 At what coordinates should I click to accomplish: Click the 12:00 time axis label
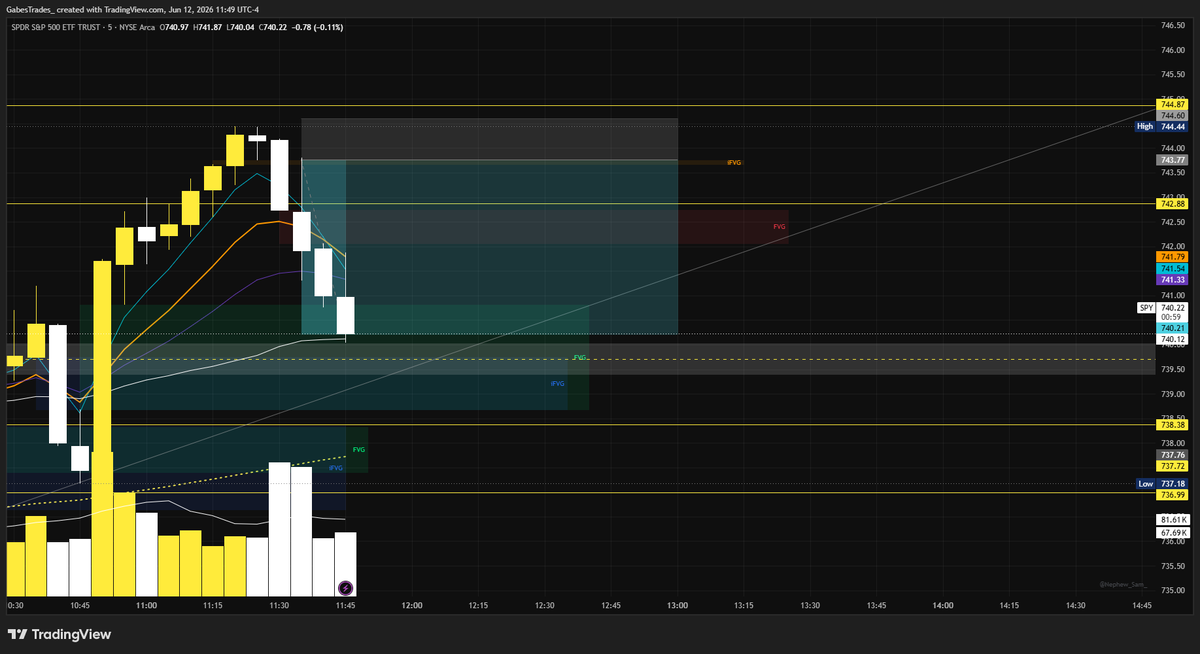click(x=412, y=606)
